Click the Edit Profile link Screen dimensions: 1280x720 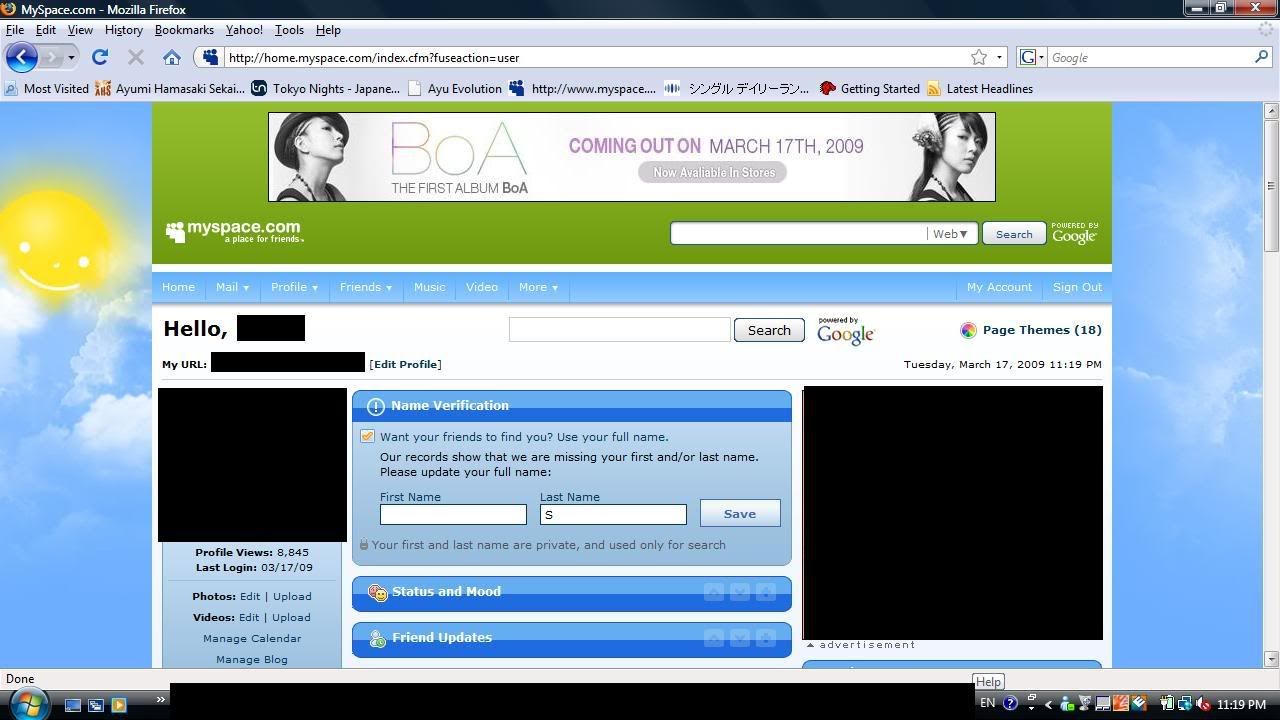[405, 364]
